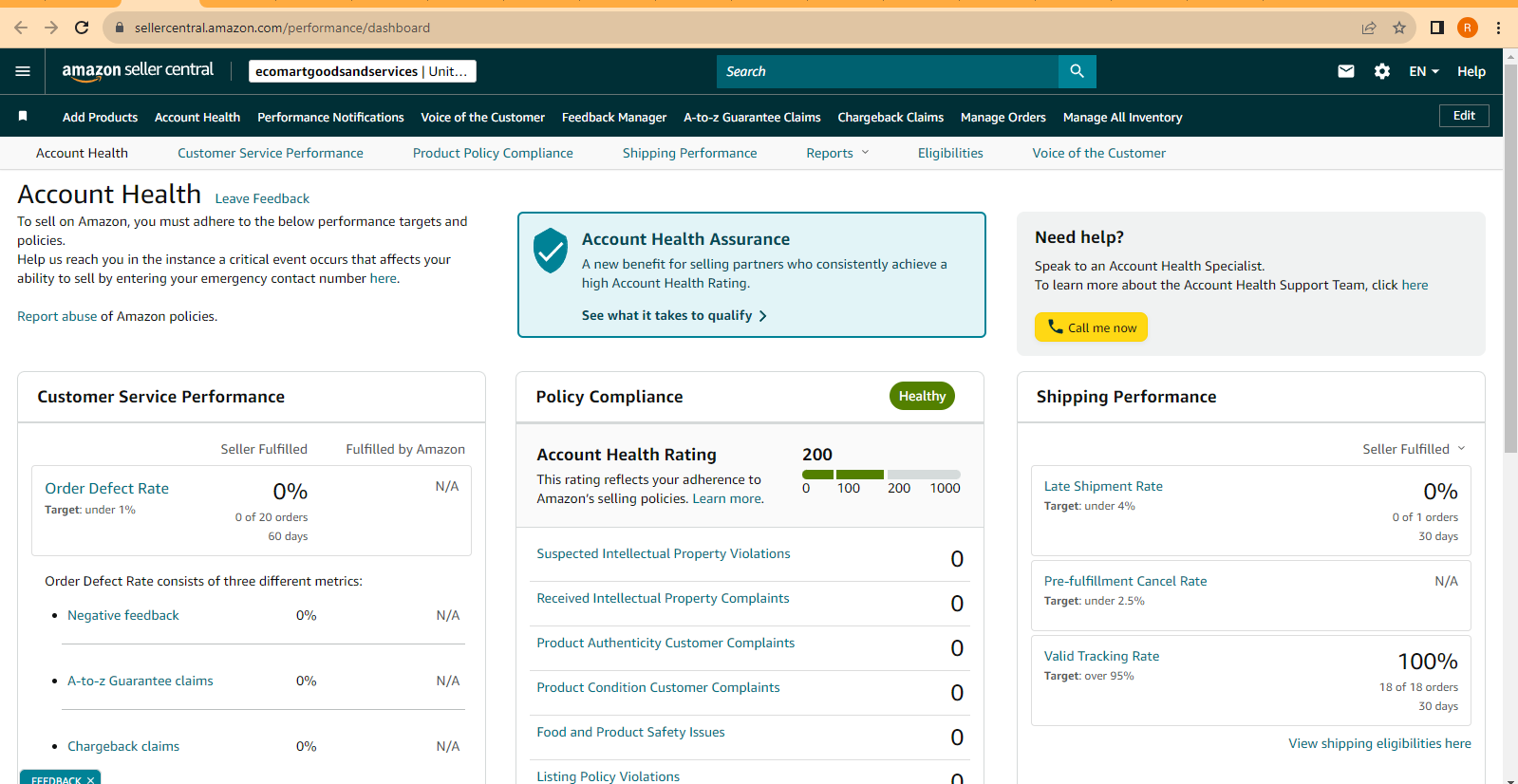
Task: Click the Leave Feedback link
Action: [262, 198]
